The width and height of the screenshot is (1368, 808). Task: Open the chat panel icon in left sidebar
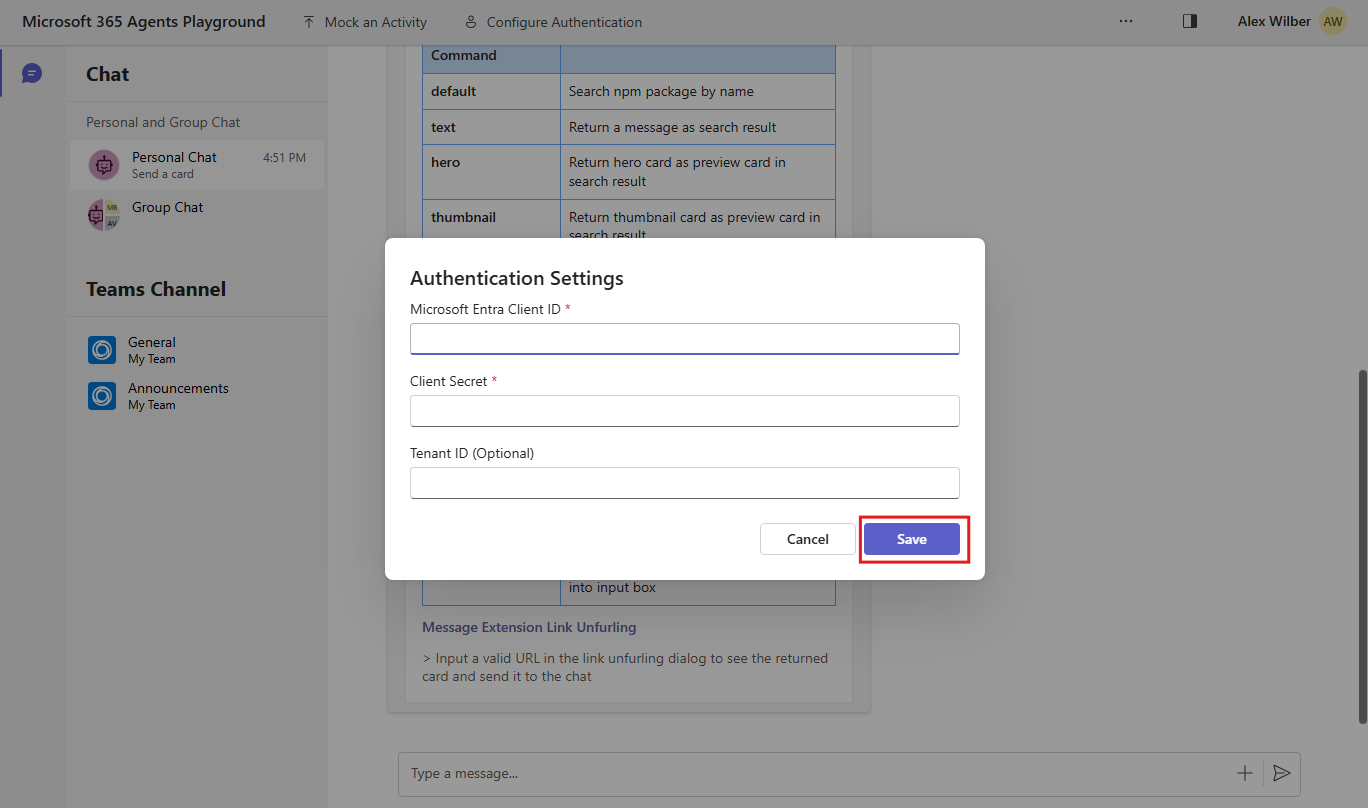click(x=31, y=72)
